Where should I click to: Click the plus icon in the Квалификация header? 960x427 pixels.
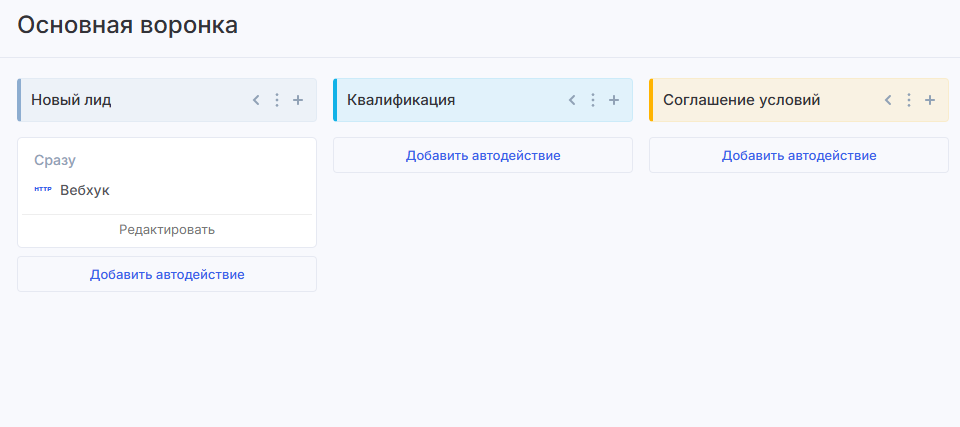click(x=614, y=100)
